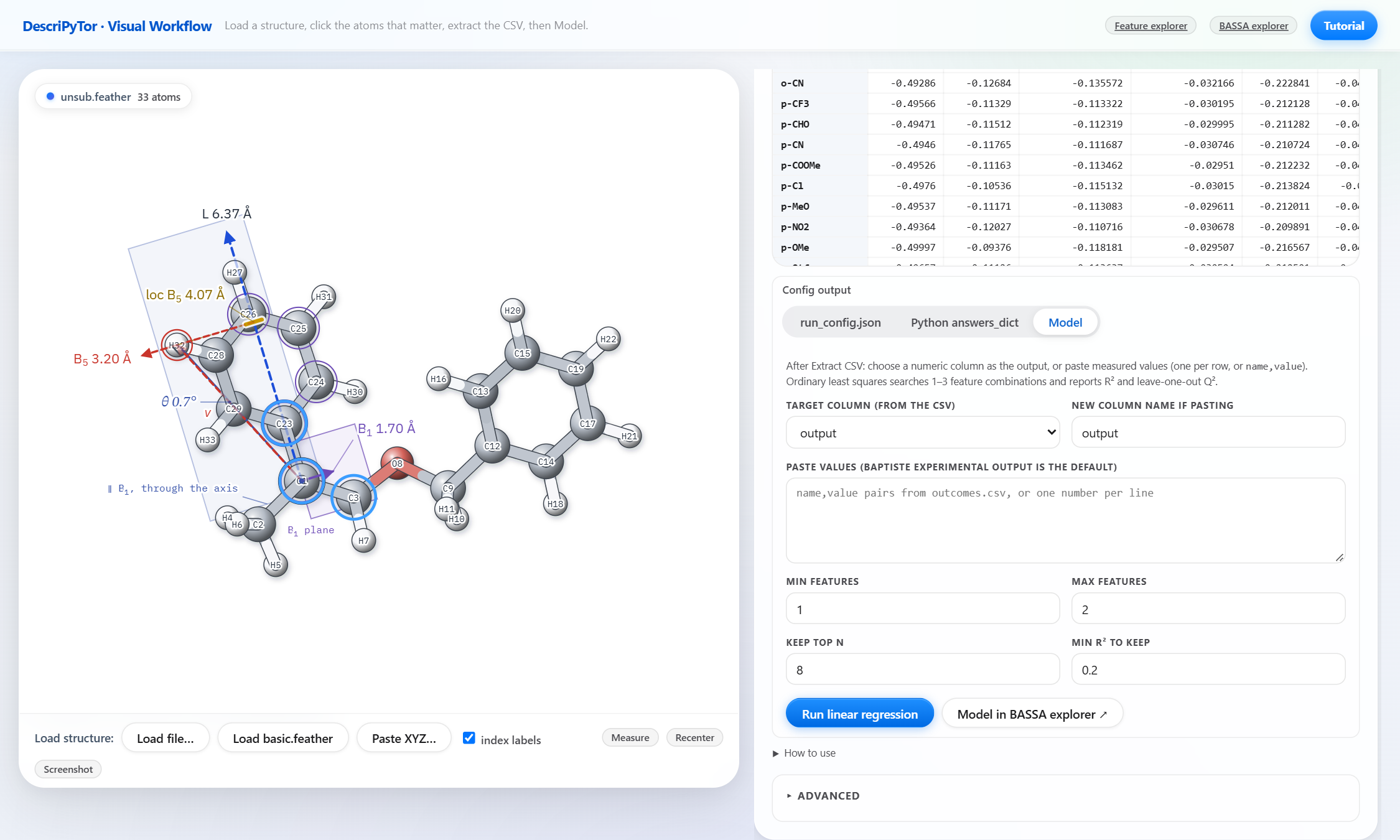Open the Paste XYZ... dialog

[x=404, y=738]
